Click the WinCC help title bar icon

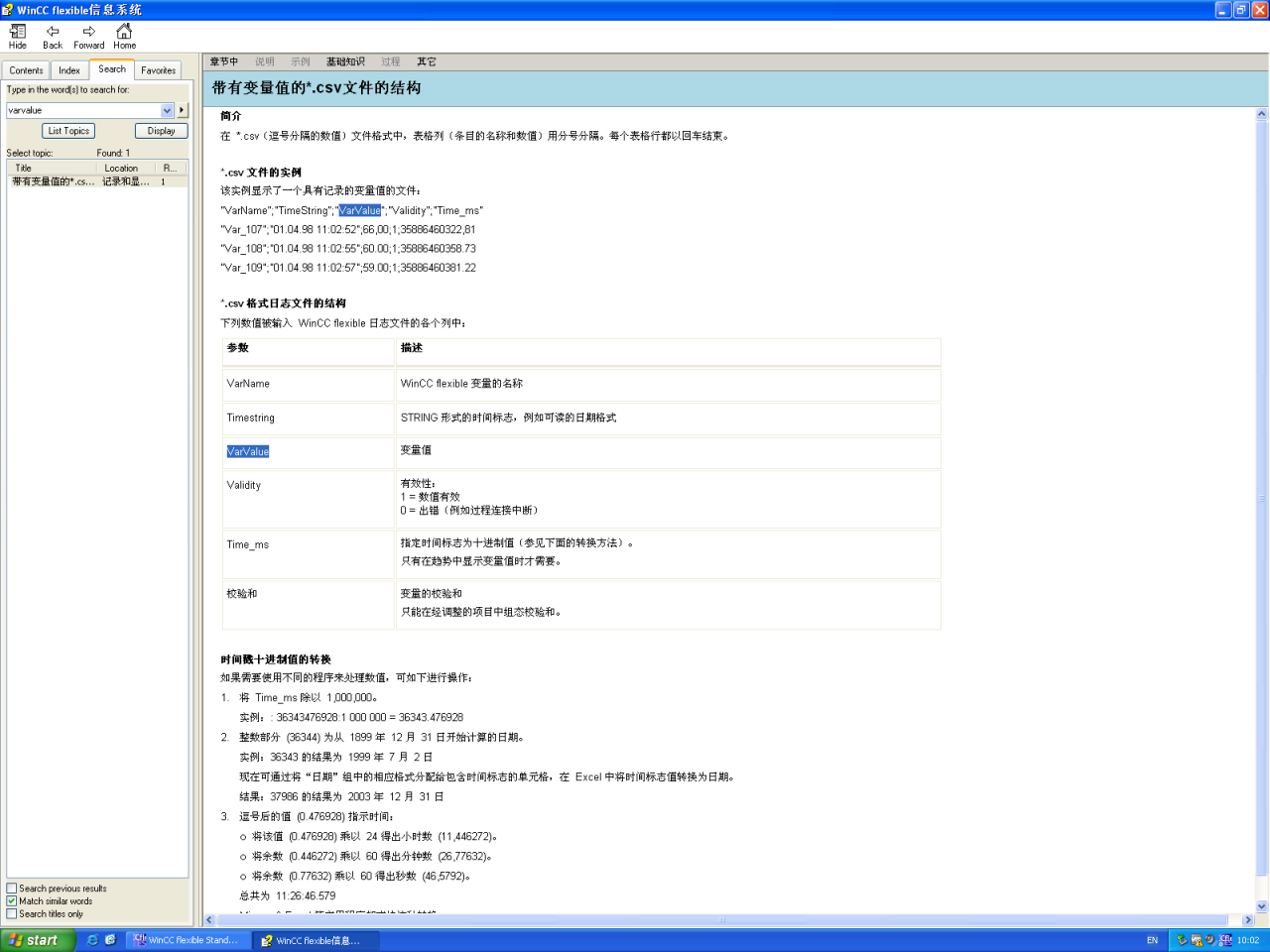[x=8, y=10]
